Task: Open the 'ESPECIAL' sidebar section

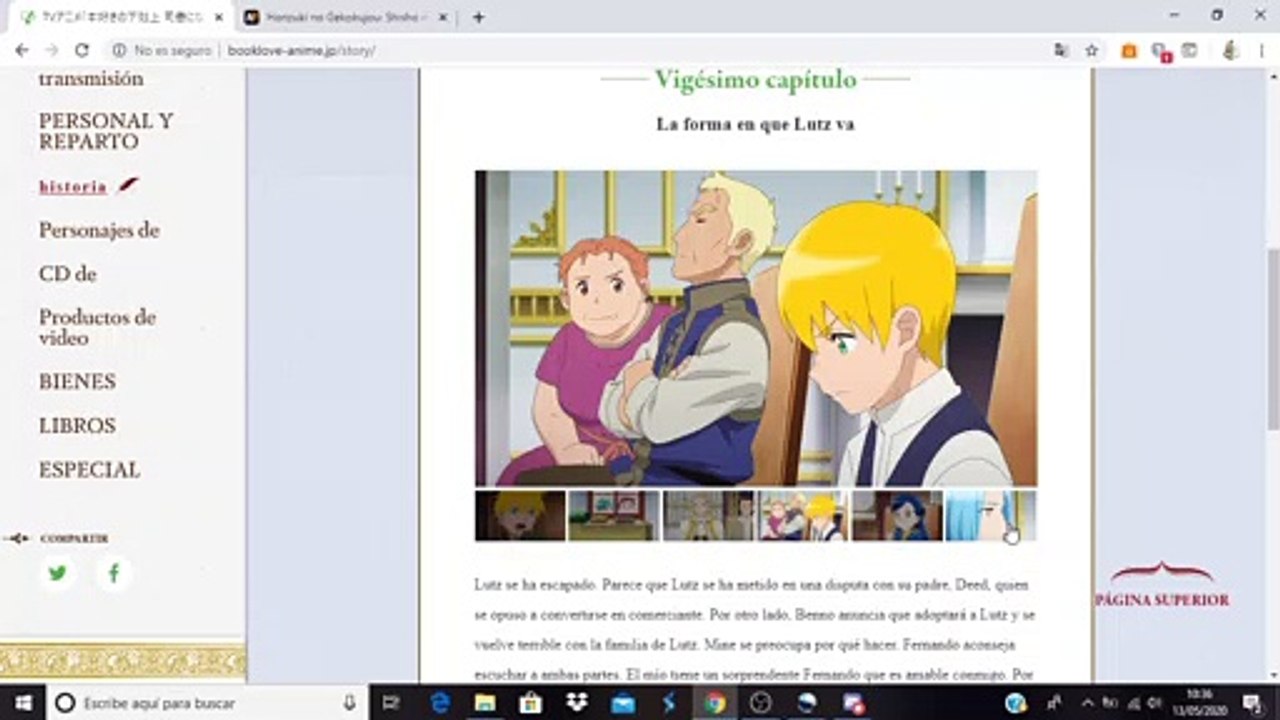Action: (89, 469)
